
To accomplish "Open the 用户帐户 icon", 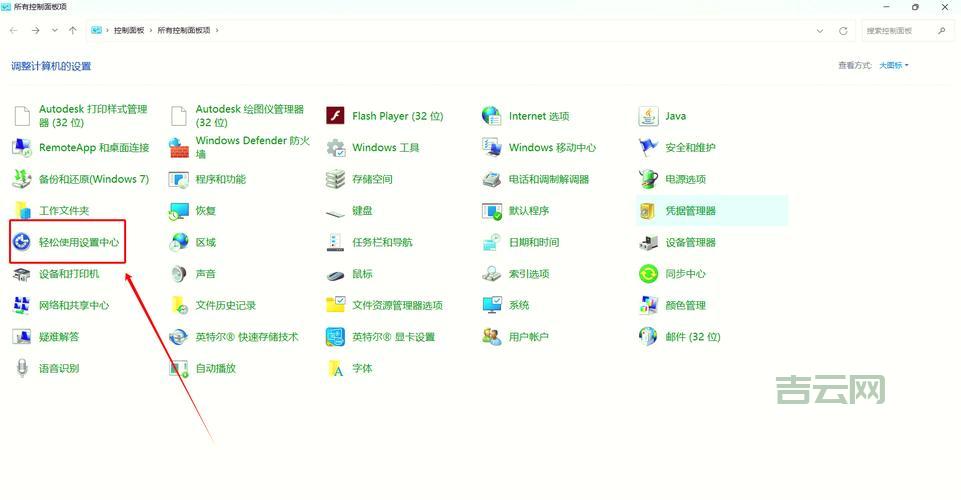I will pyautogui.click(x=492, y=337).
